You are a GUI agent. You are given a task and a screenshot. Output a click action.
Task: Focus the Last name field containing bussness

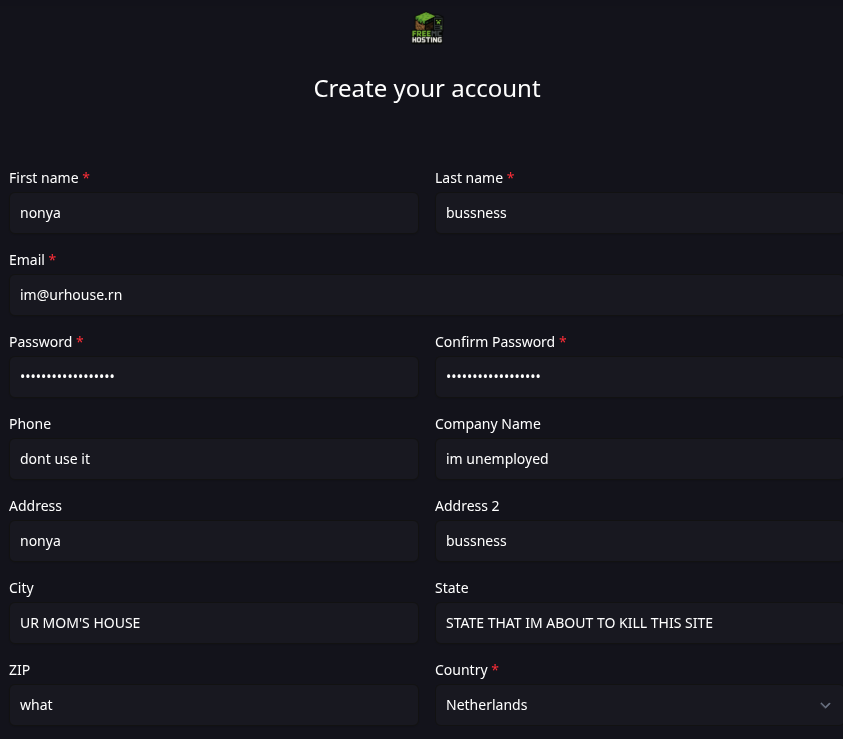(638, 213)
